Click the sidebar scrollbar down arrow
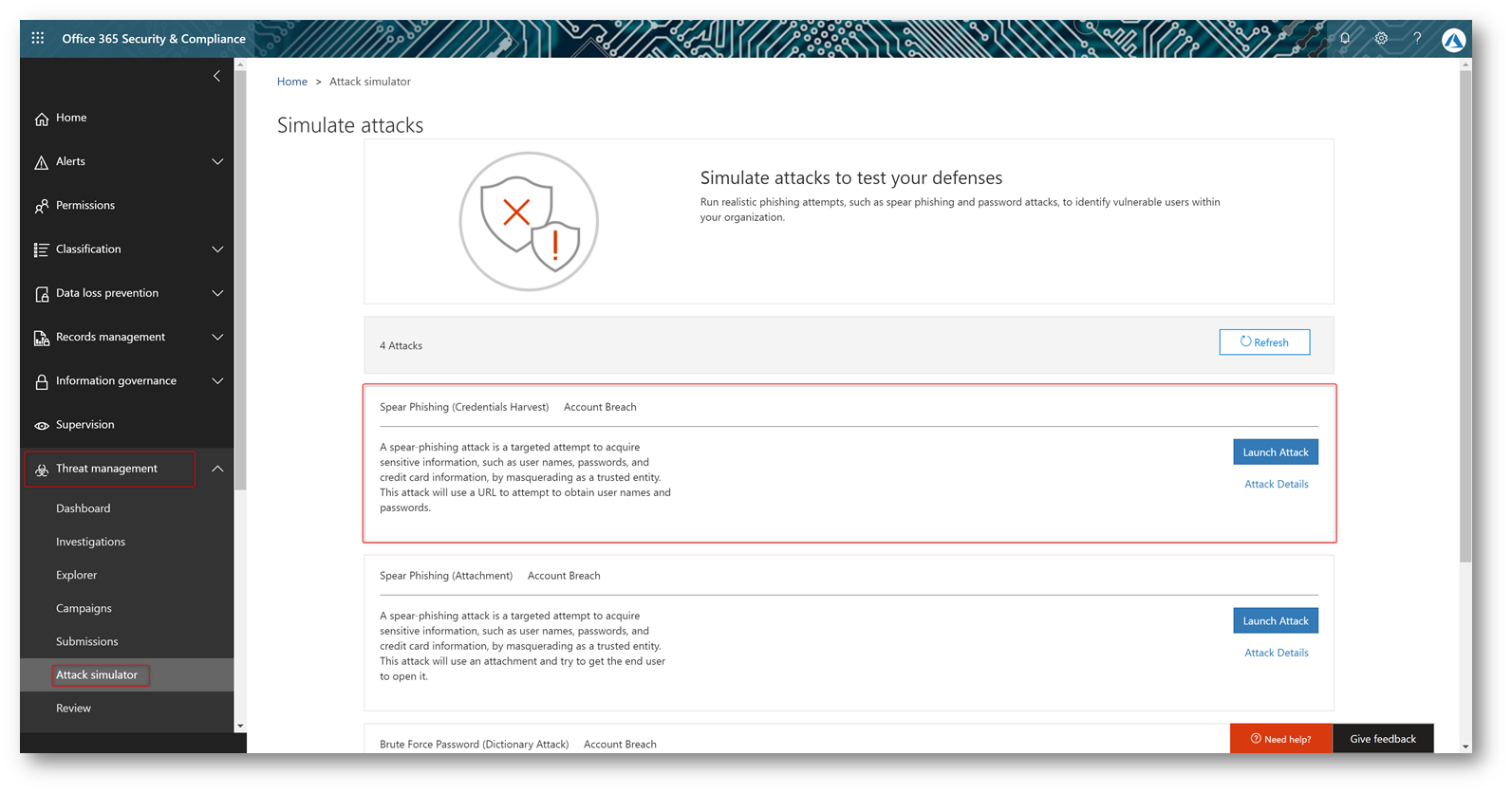The width and height of the screenshot is (1512, 793). (x=240, y=726)
